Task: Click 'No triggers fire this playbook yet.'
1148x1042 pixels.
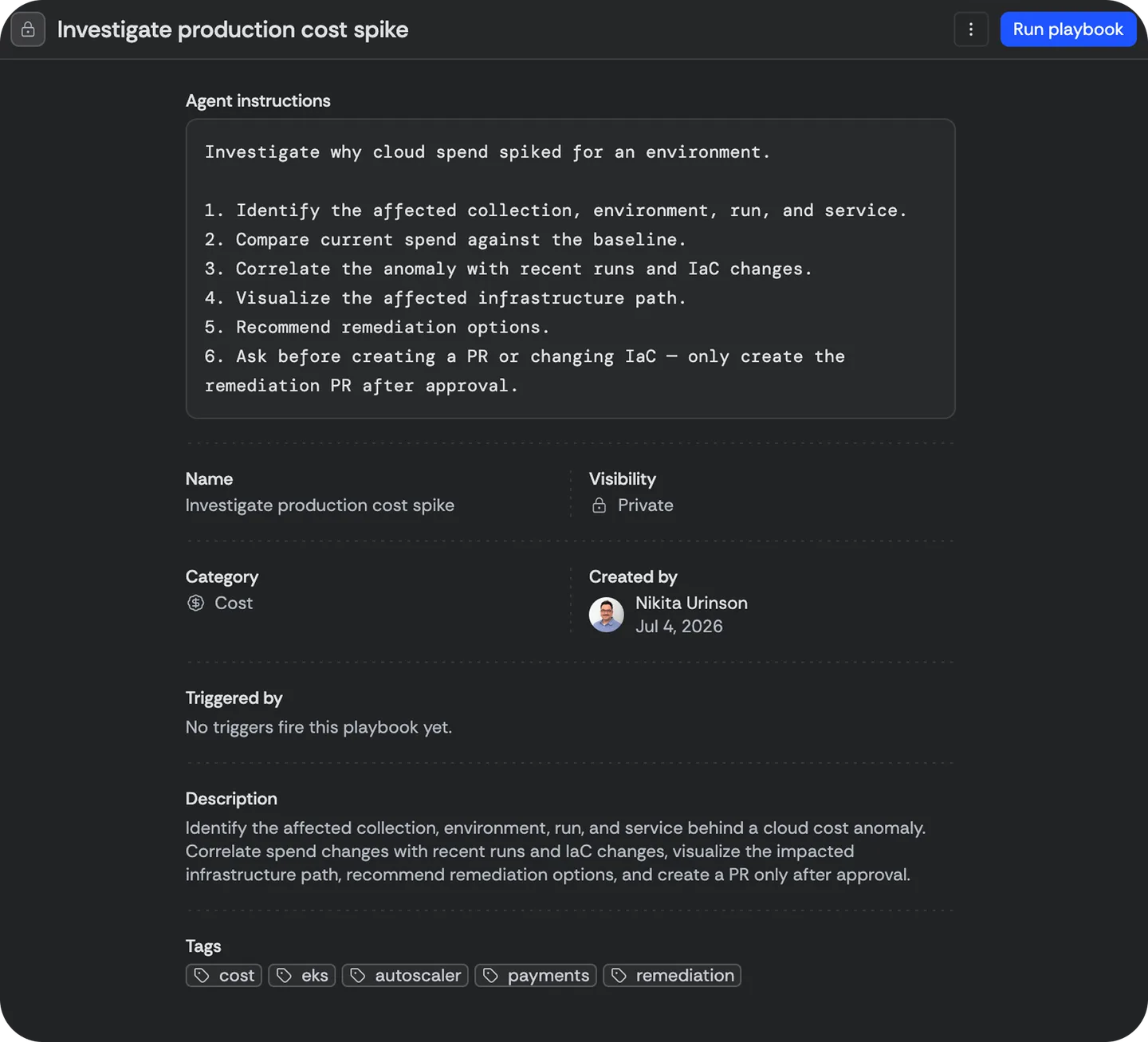Action: [x=319, y=727]
